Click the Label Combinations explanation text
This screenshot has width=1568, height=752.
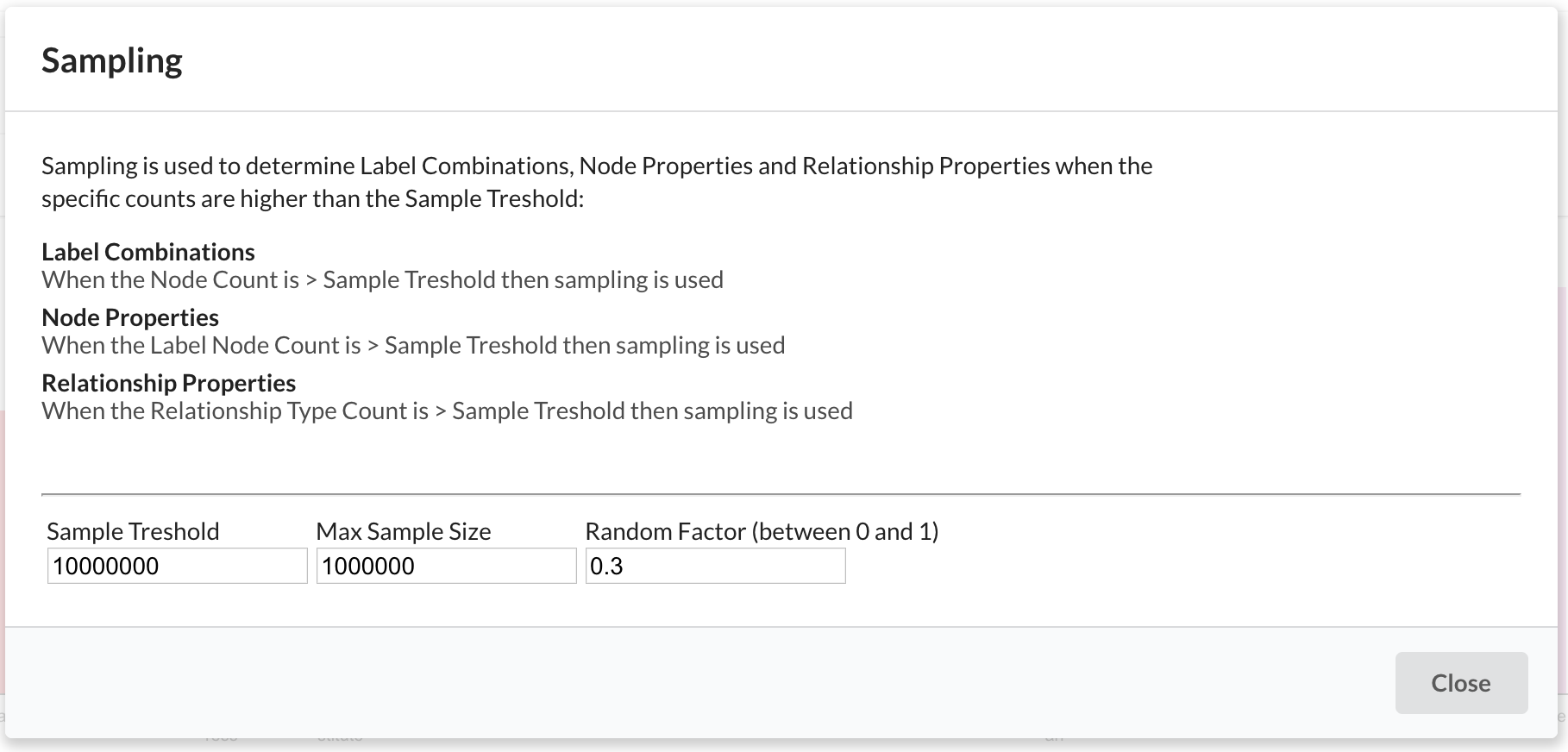click(382, 279)
